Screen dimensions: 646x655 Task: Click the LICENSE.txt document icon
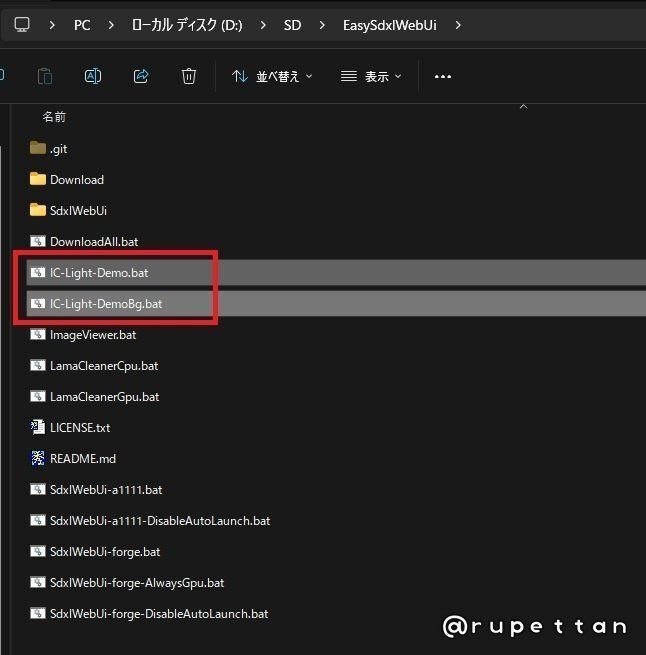[x=38, y=427]
